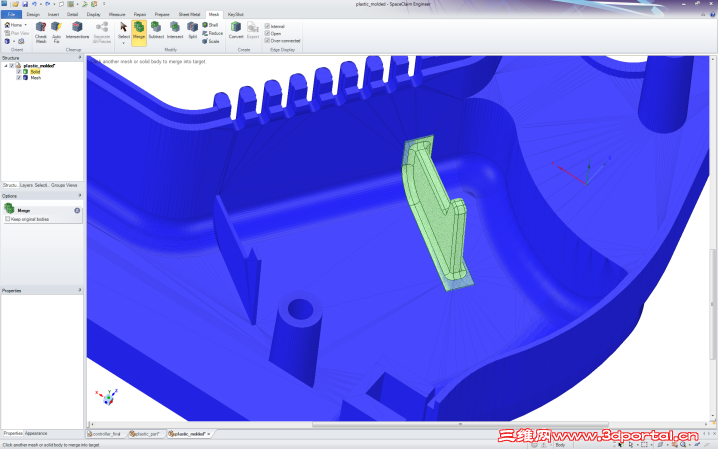Screen dimensions: 718x449
Task: Select the Subtract mesh tool
Action: (156, 30)
